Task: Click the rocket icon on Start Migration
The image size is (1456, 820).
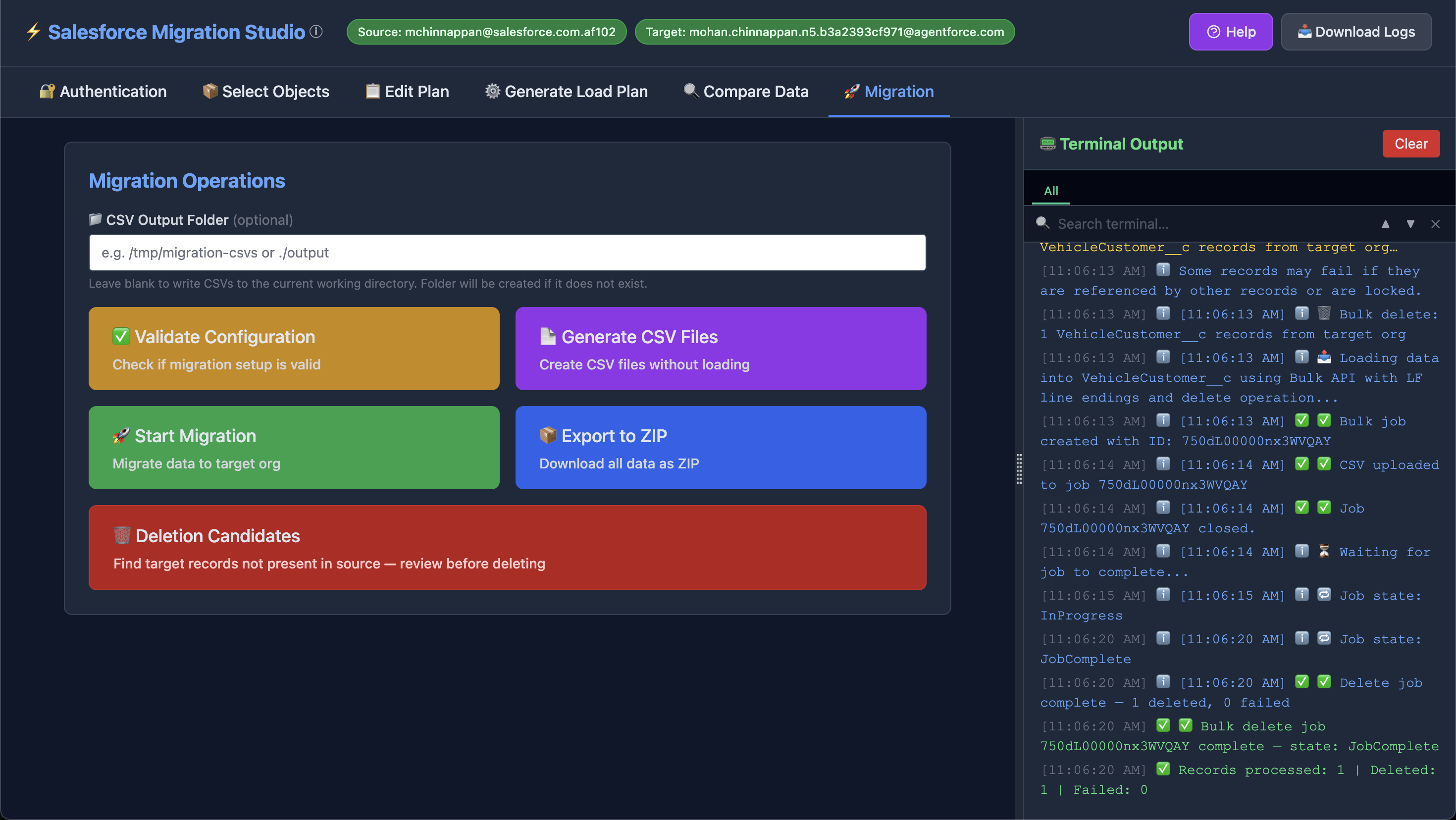Action: [x=121, y=435]
